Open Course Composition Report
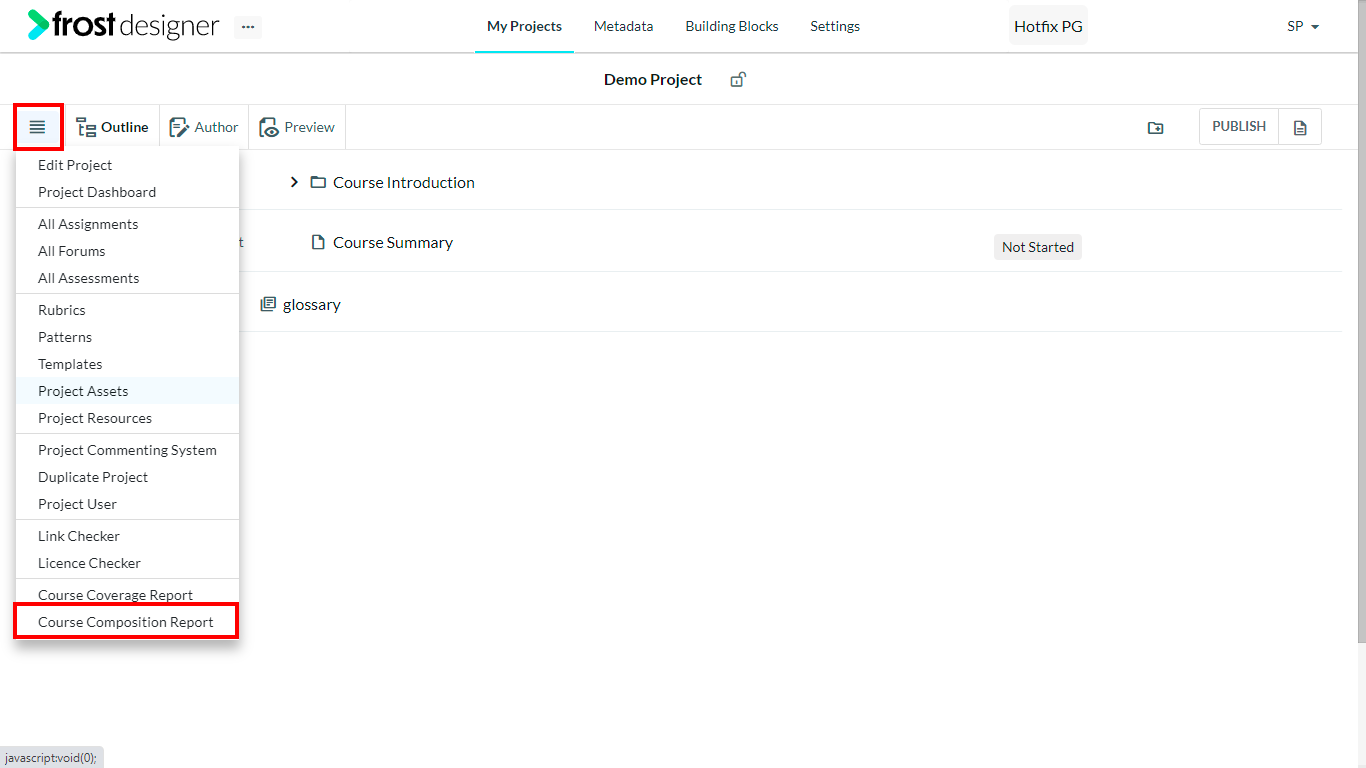The width and height of the screenshot is (1366, 768). (127, 622)
